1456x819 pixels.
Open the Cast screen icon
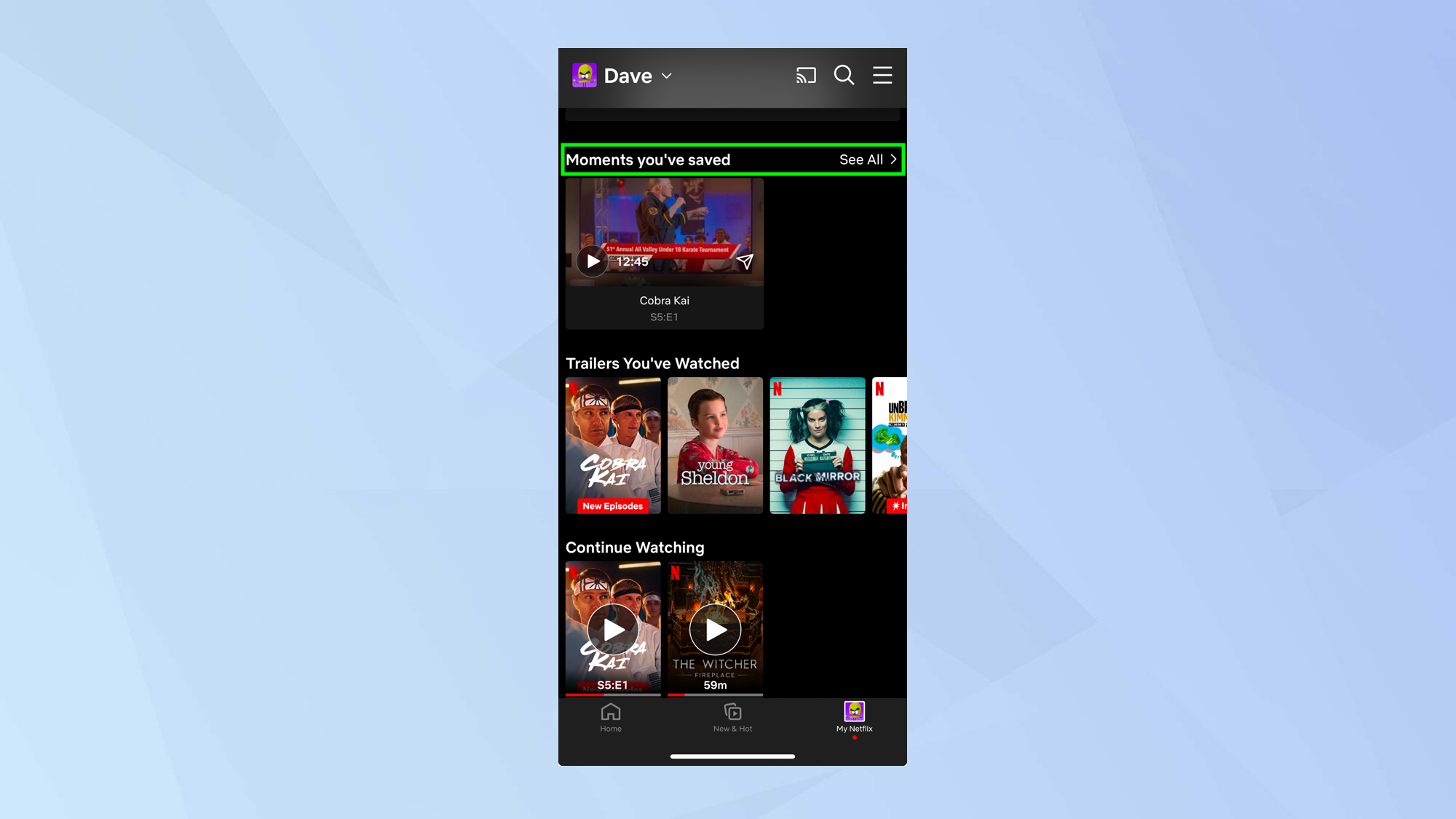pyautogui.click(x=805, y=75)
